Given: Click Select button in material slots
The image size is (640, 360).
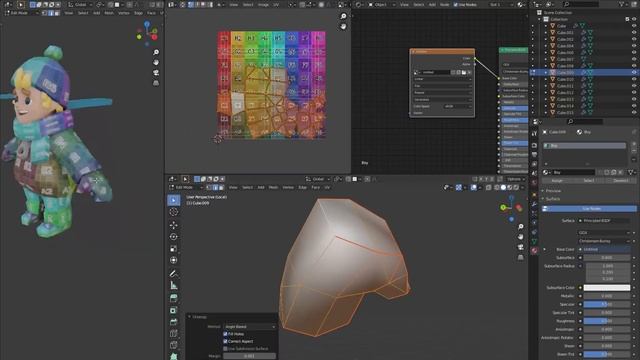Looking at the screenshot, I should (589, 180).
